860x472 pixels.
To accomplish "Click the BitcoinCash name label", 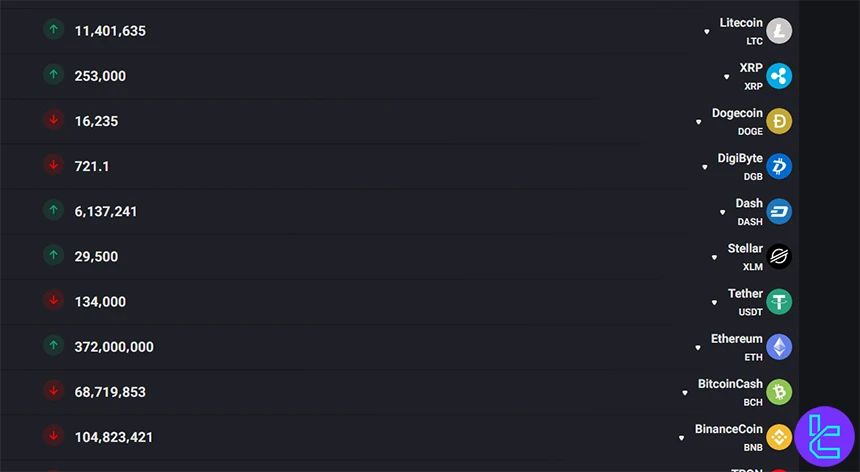I will [730, 384].
